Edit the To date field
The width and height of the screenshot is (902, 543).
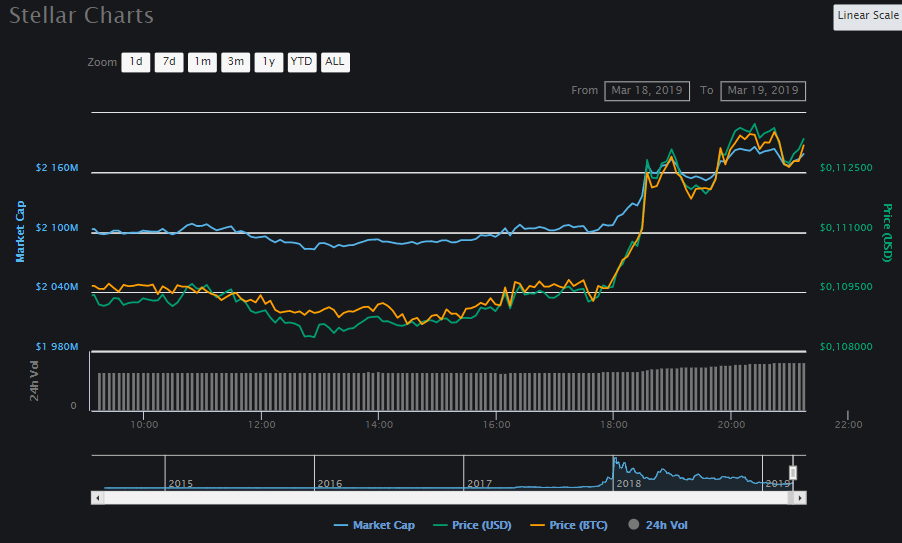tap(763, 91)
